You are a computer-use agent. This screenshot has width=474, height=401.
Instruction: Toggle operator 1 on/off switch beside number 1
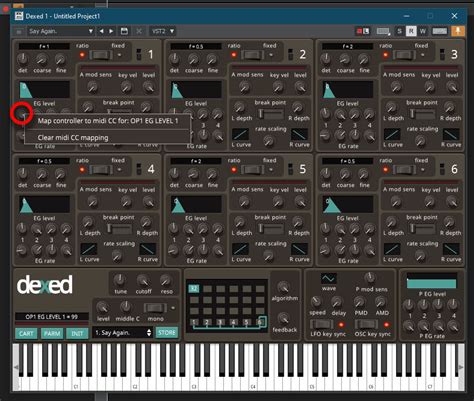(x=139, y=54)
